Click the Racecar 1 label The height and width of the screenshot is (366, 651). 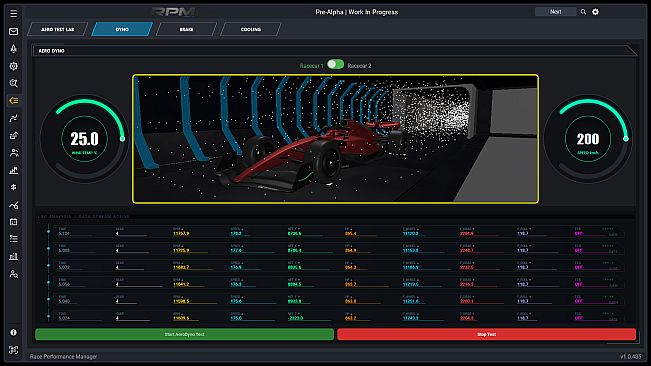pyautogui.click(x=311, y=66)
